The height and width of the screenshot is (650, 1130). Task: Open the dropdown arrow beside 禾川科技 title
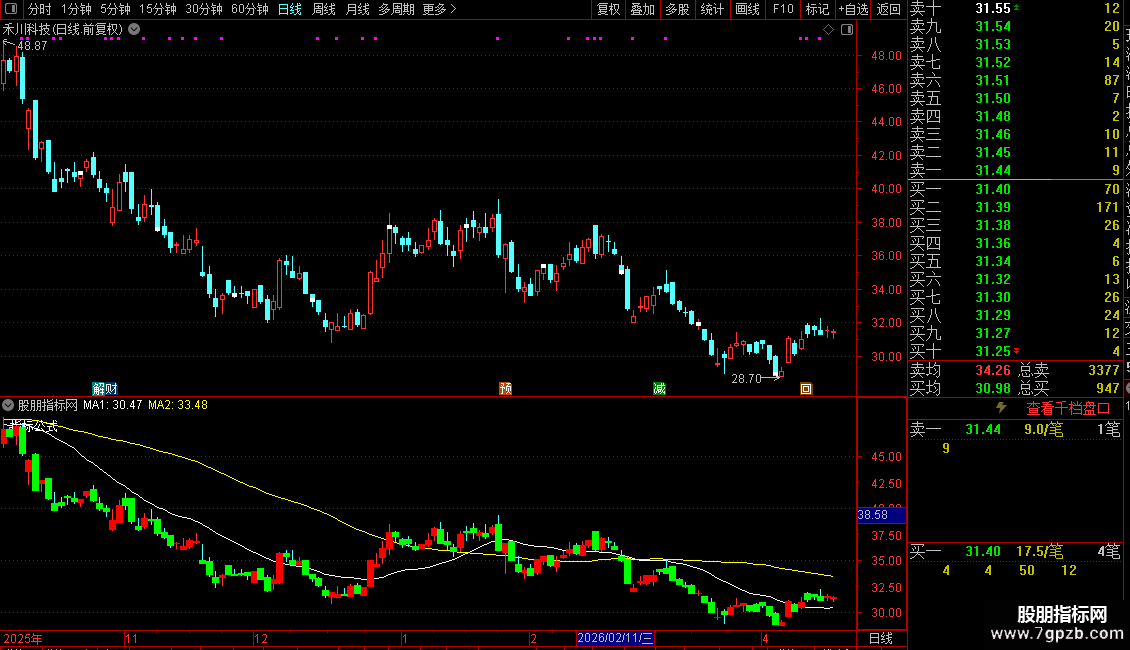point(134,30)
